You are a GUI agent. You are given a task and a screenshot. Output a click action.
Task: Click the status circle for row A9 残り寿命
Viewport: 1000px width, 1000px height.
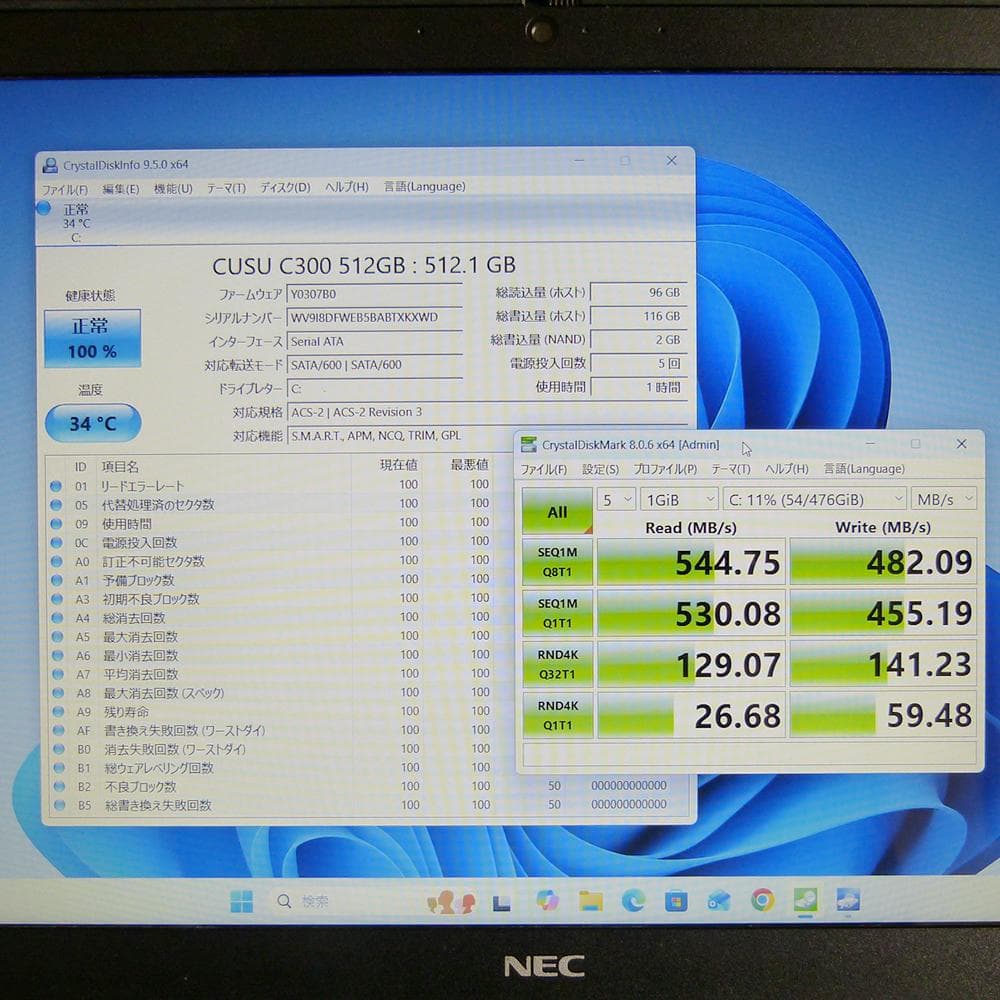tap(58, 712)
